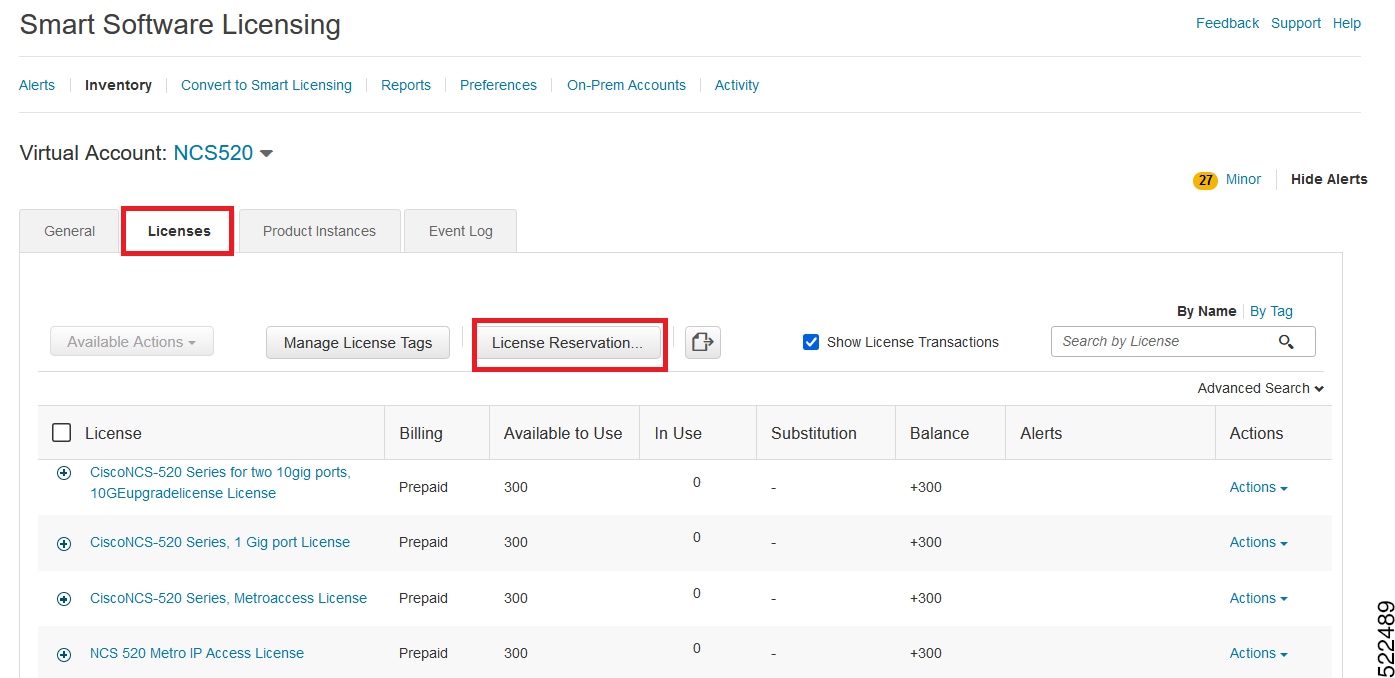1395x678 pixels.
Task: Open Convert to Smart Licensing
Action: (x=266, y=85)
